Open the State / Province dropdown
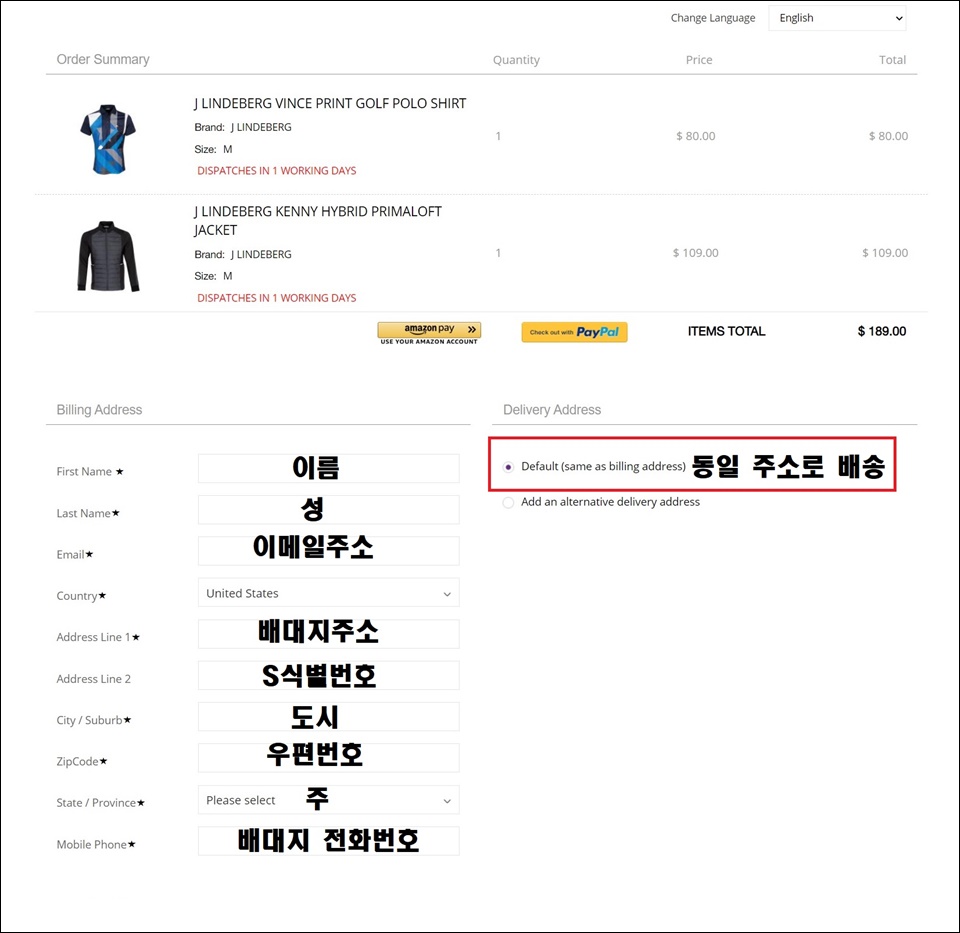The width and height of the screenshot is (960, 933). pos(329,800)
